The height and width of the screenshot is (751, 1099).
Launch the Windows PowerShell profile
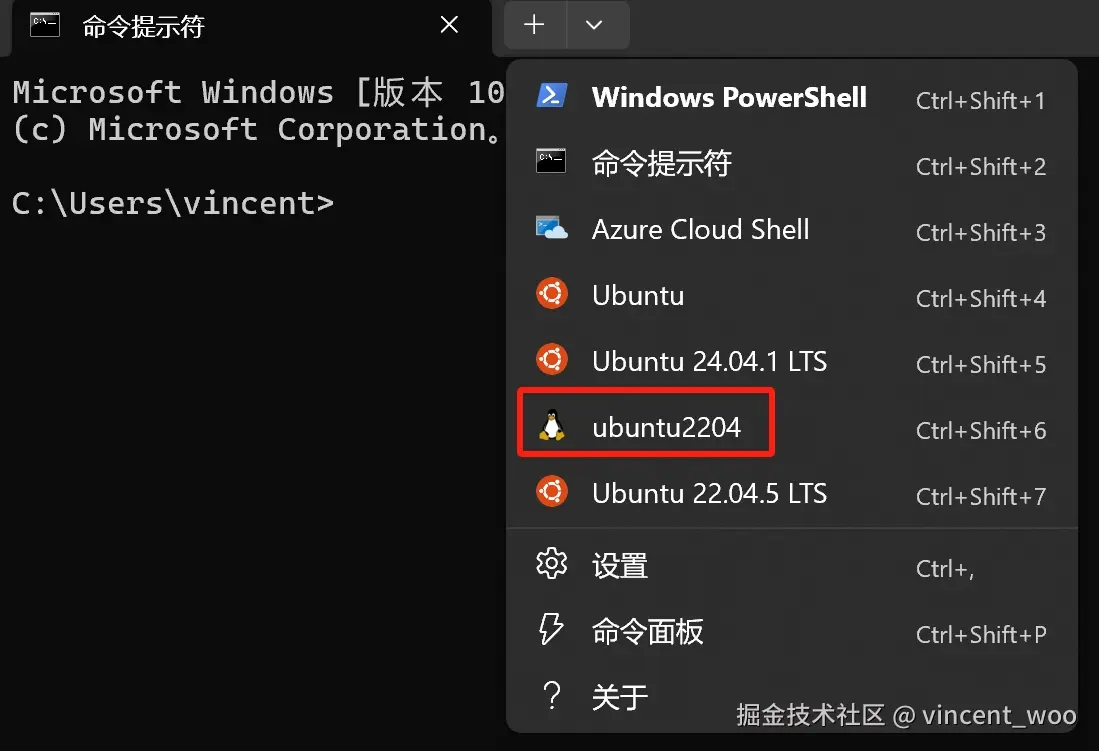pyautogui.click(x=729, y=97)
